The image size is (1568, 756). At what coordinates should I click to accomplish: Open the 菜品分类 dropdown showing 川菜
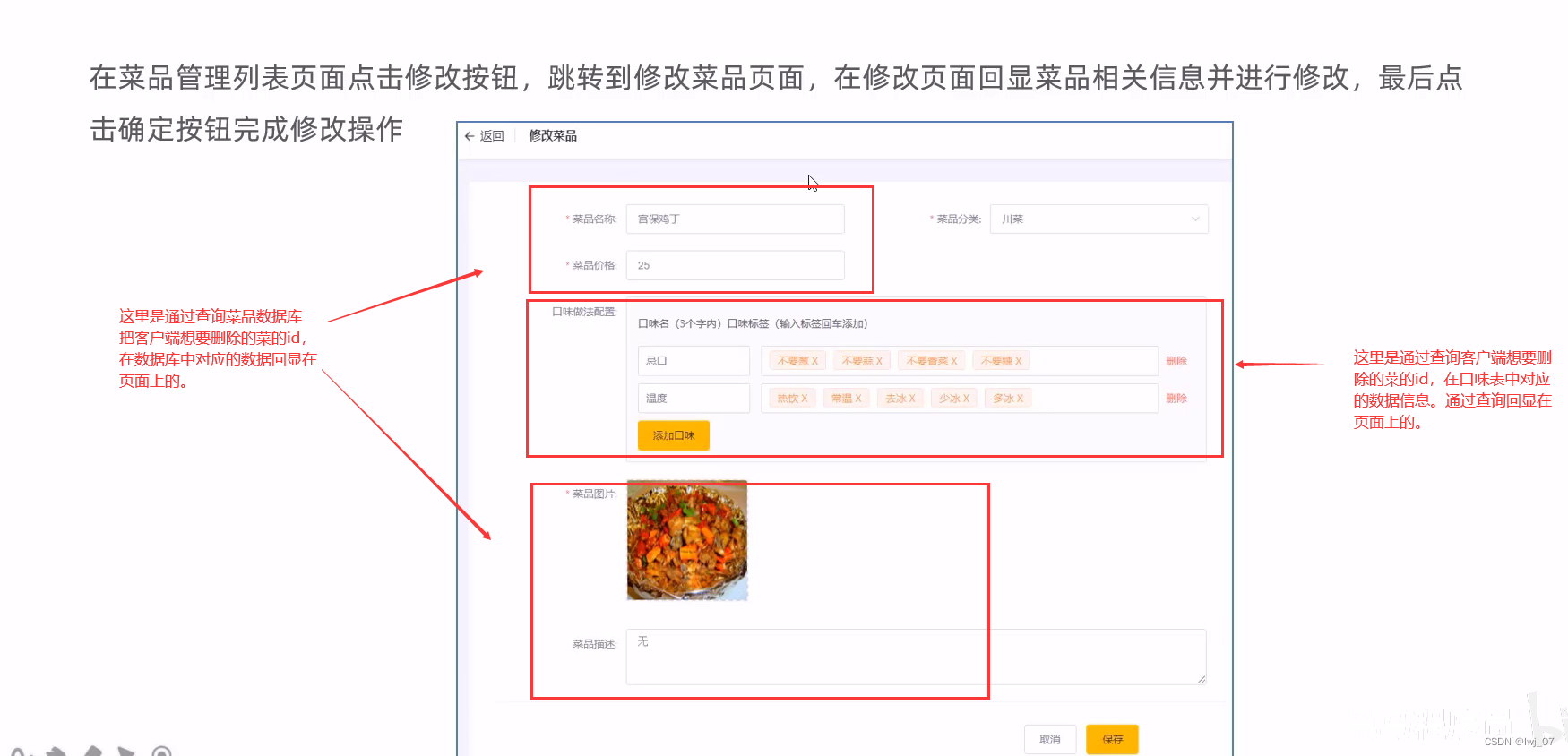1098,219
